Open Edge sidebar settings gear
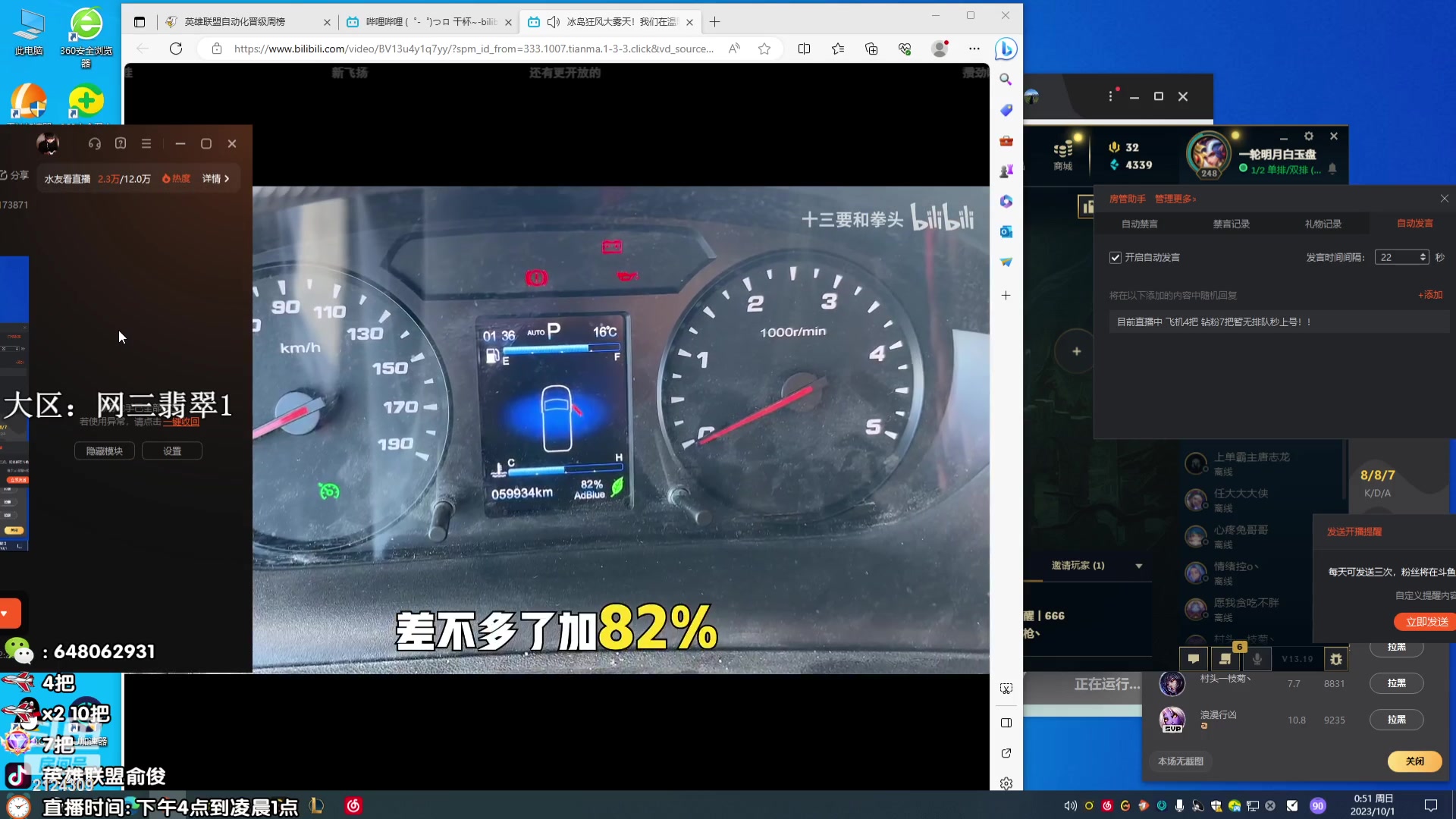 pyautogui.click(x=1006, y=783)
